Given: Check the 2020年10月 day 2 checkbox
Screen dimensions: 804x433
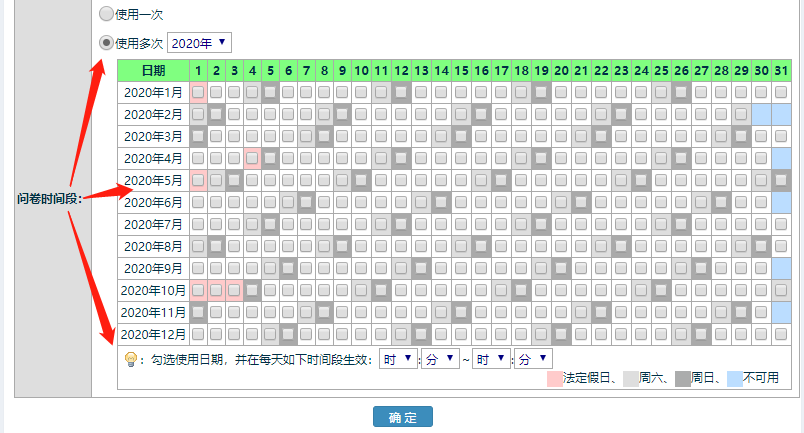Looking at the screenshot, I should pyautogui.click(x=216, y=290).
